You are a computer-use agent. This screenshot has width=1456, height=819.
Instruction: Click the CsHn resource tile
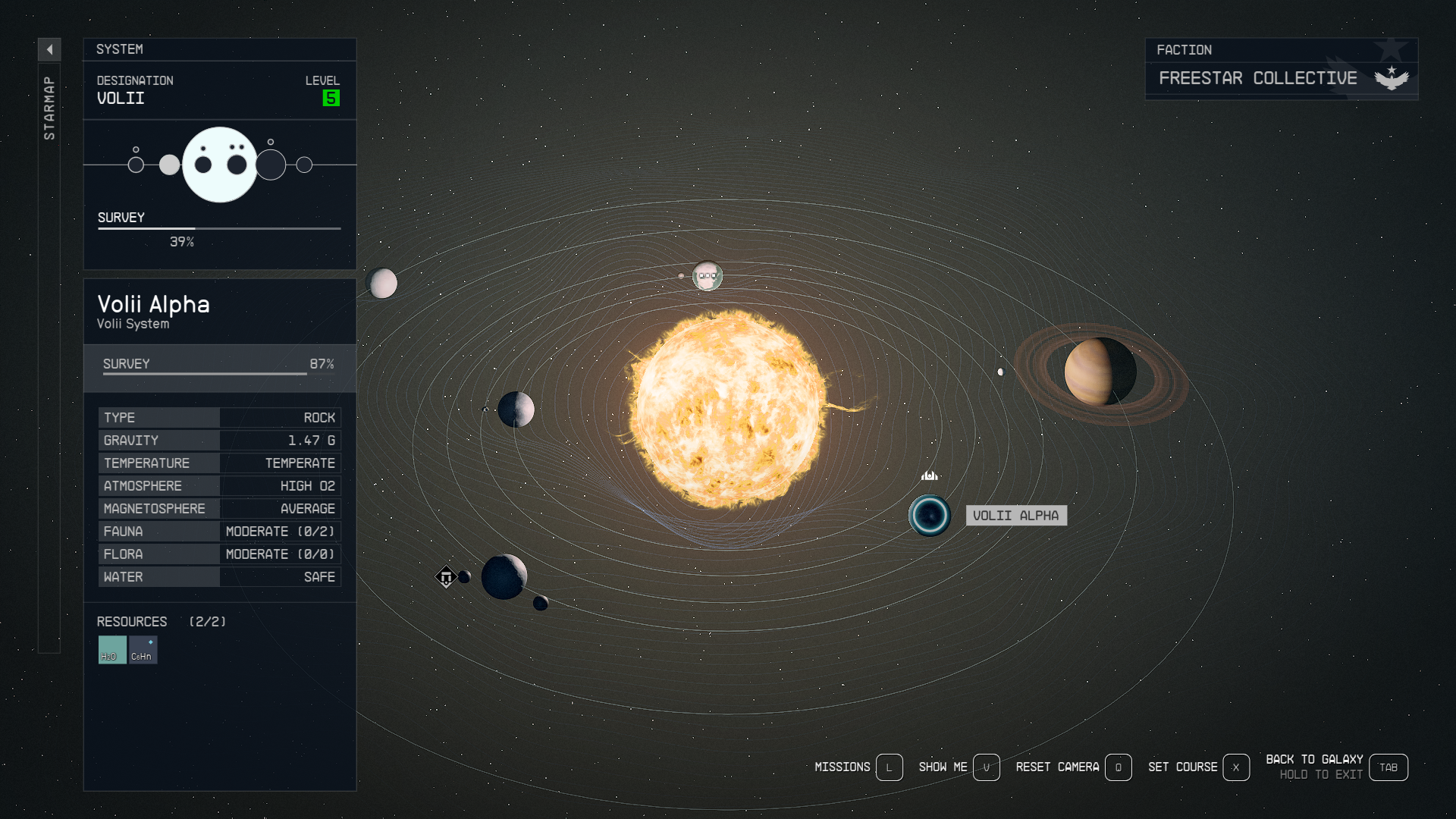click(x=143, y=650)
